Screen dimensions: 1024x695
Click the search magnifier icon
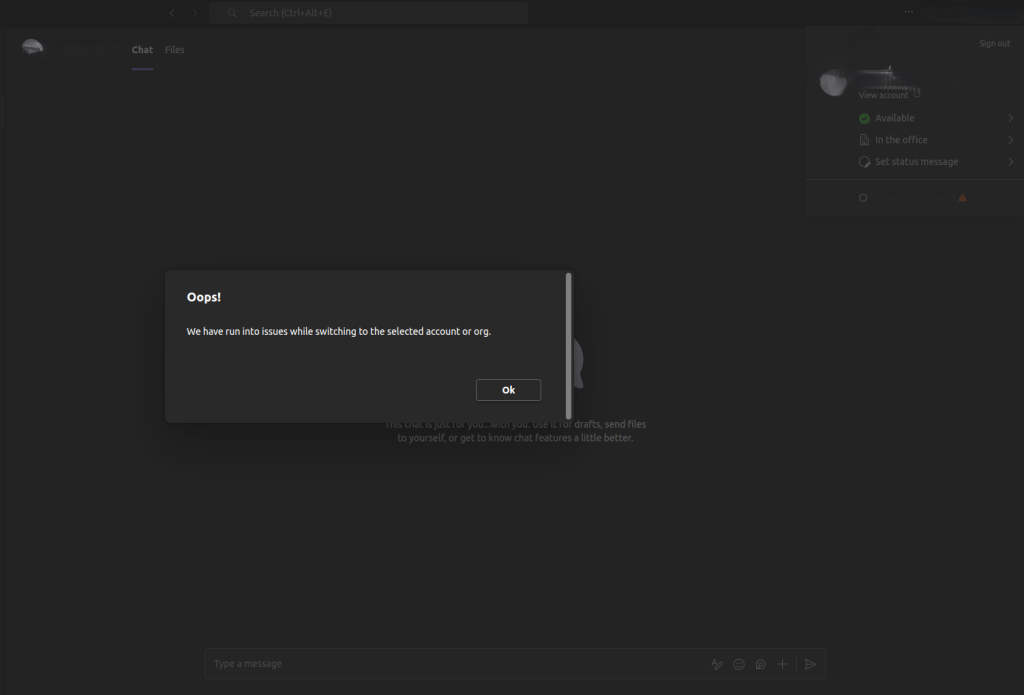(232, 13)
